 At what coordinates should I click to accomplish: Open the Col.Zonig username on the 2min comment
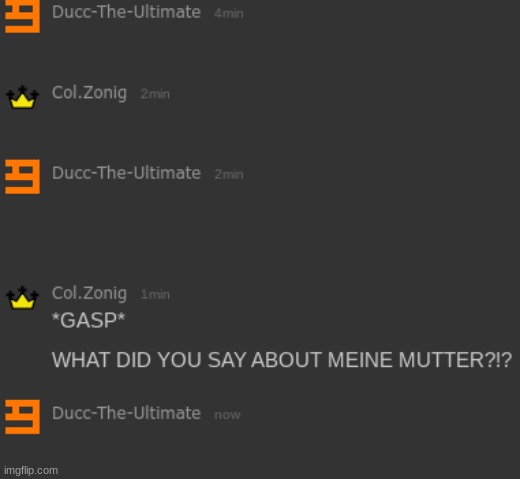(89, 93)
